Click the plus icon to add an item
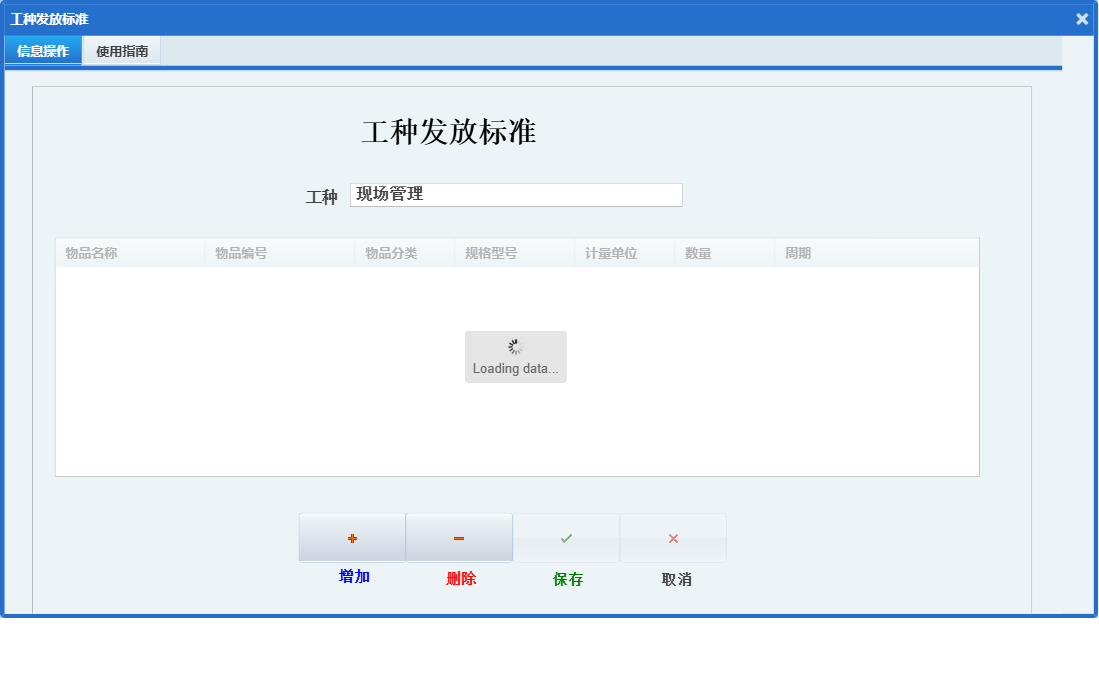Viewport: 1099px width, 687px height. pos(352,537)
